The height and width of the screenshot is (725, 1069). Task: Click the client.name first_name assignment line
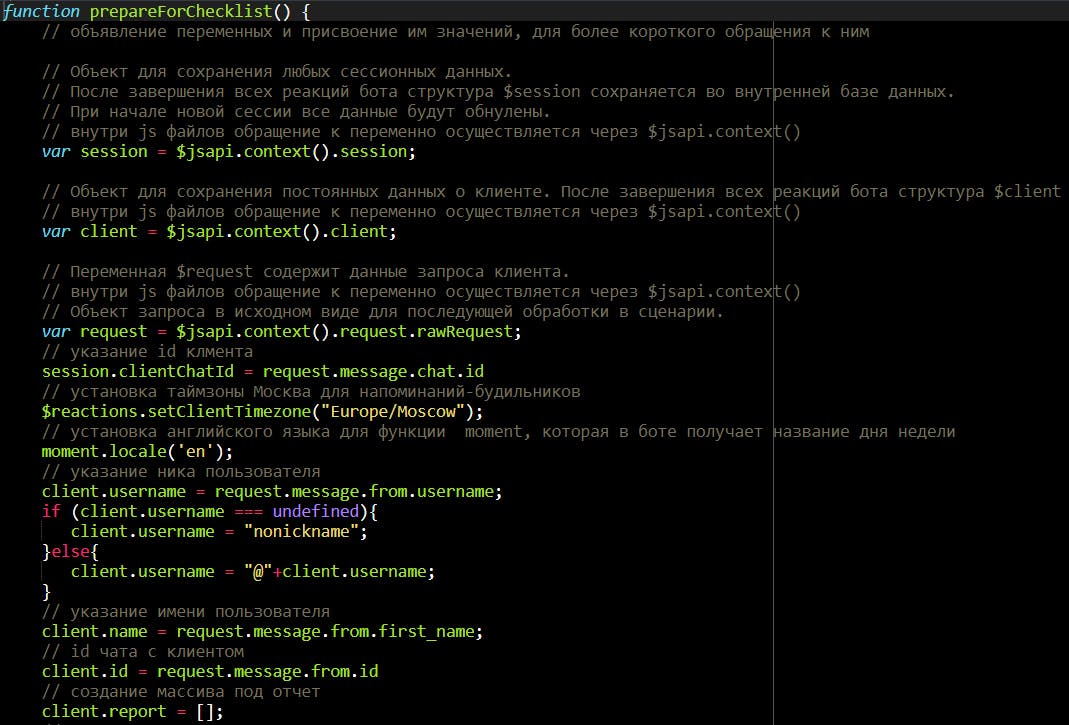point(262,632)
